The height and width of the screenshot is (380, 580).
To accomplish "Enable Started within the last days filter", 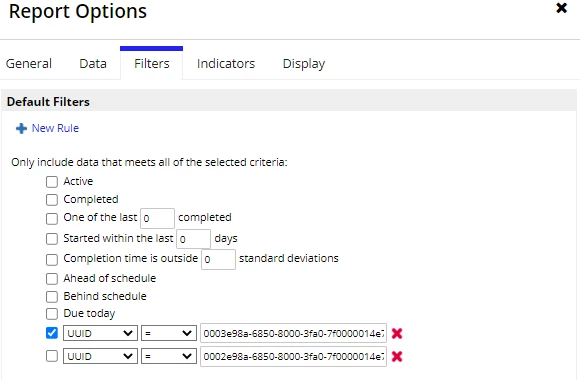I will 52,239.
